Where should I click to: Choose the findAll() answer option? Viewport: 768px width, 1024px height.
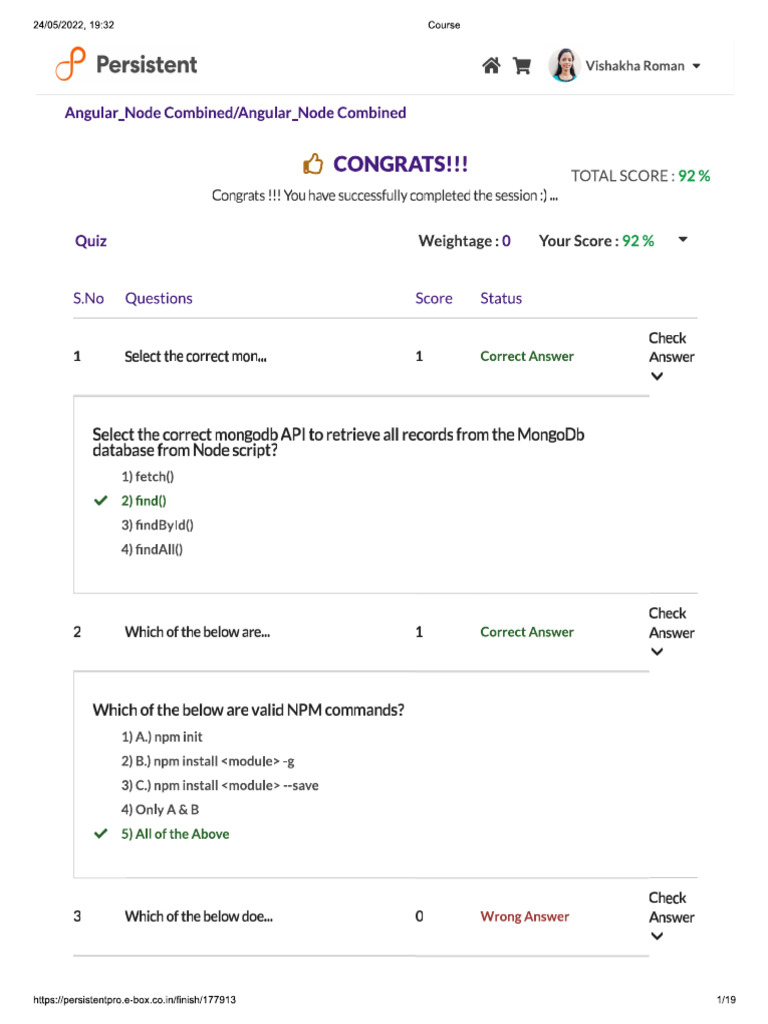click(x=159, y=549)
